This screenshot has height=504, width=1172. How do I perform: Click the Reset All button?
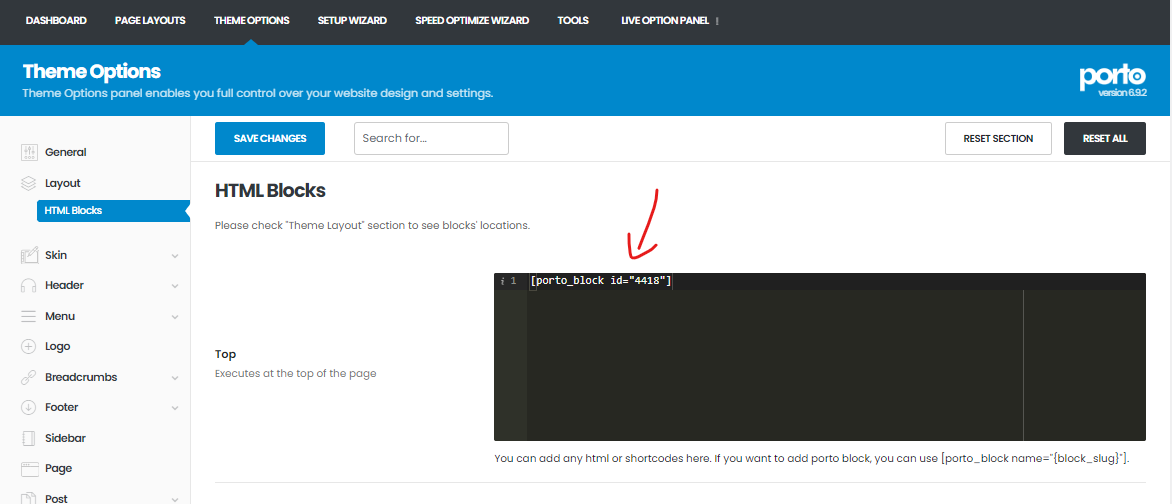1105,138
